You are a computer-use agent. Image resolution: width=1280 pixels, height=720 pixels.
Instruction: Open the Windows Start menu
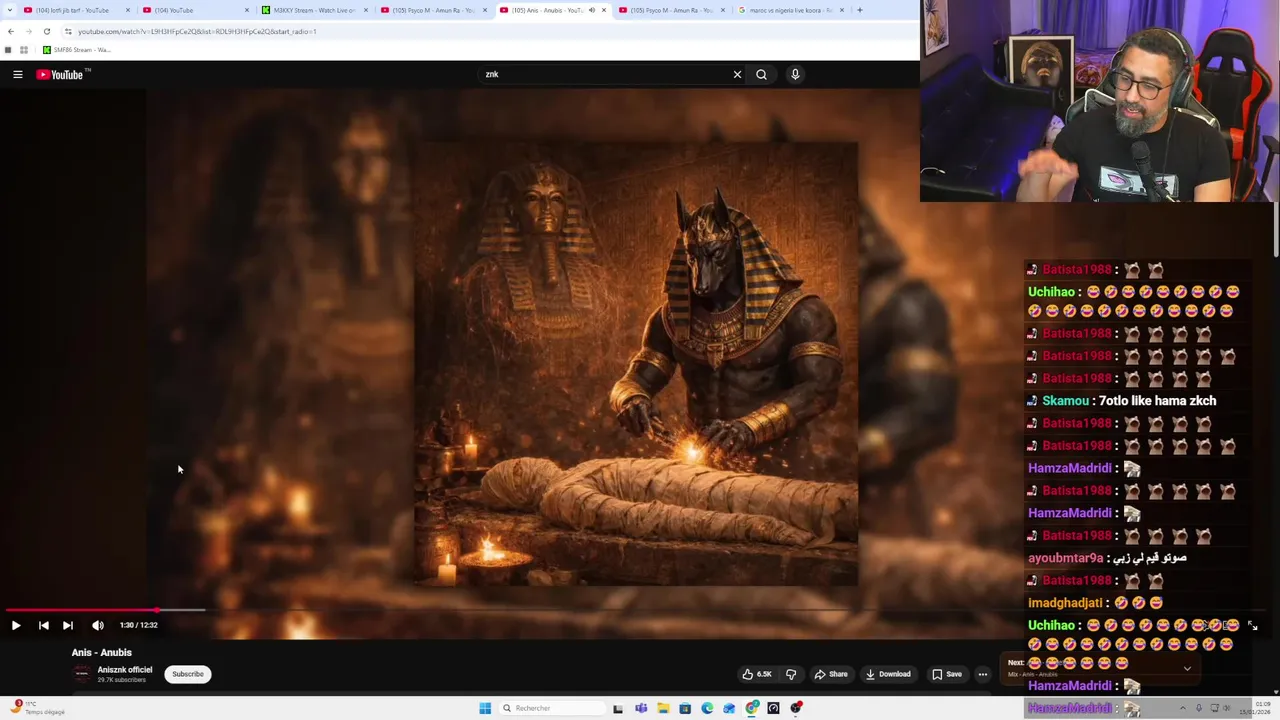pos(485,708)
